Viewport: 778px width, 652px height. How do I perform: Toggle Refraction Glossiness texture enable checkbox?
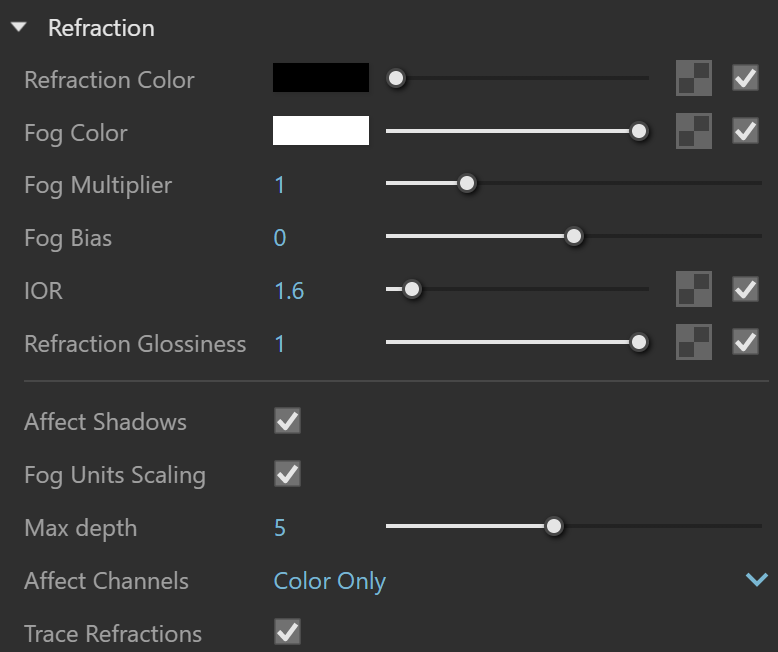[x=745, y=342]
